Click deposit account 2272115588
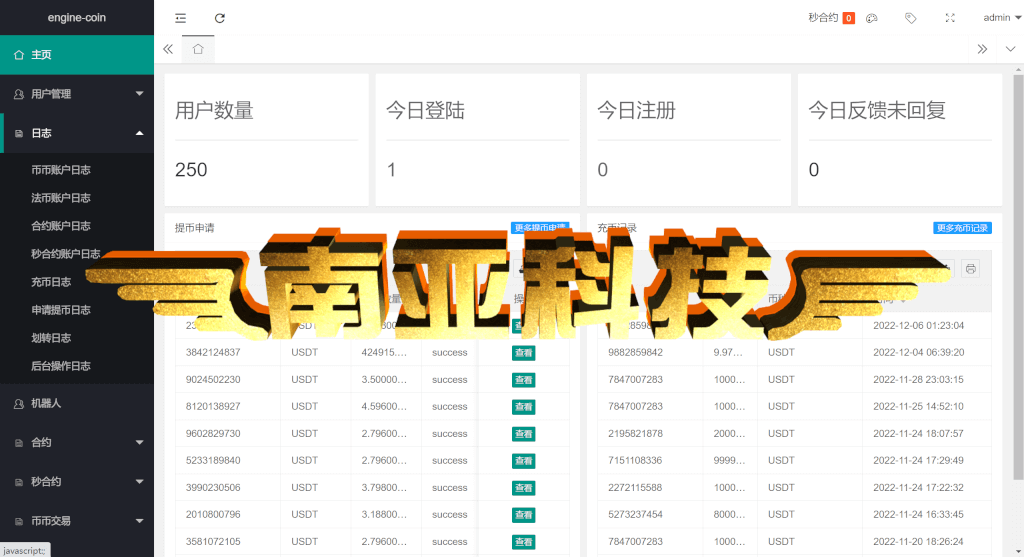Screen dimensions: 1024x557 click(x=635, y=488)
